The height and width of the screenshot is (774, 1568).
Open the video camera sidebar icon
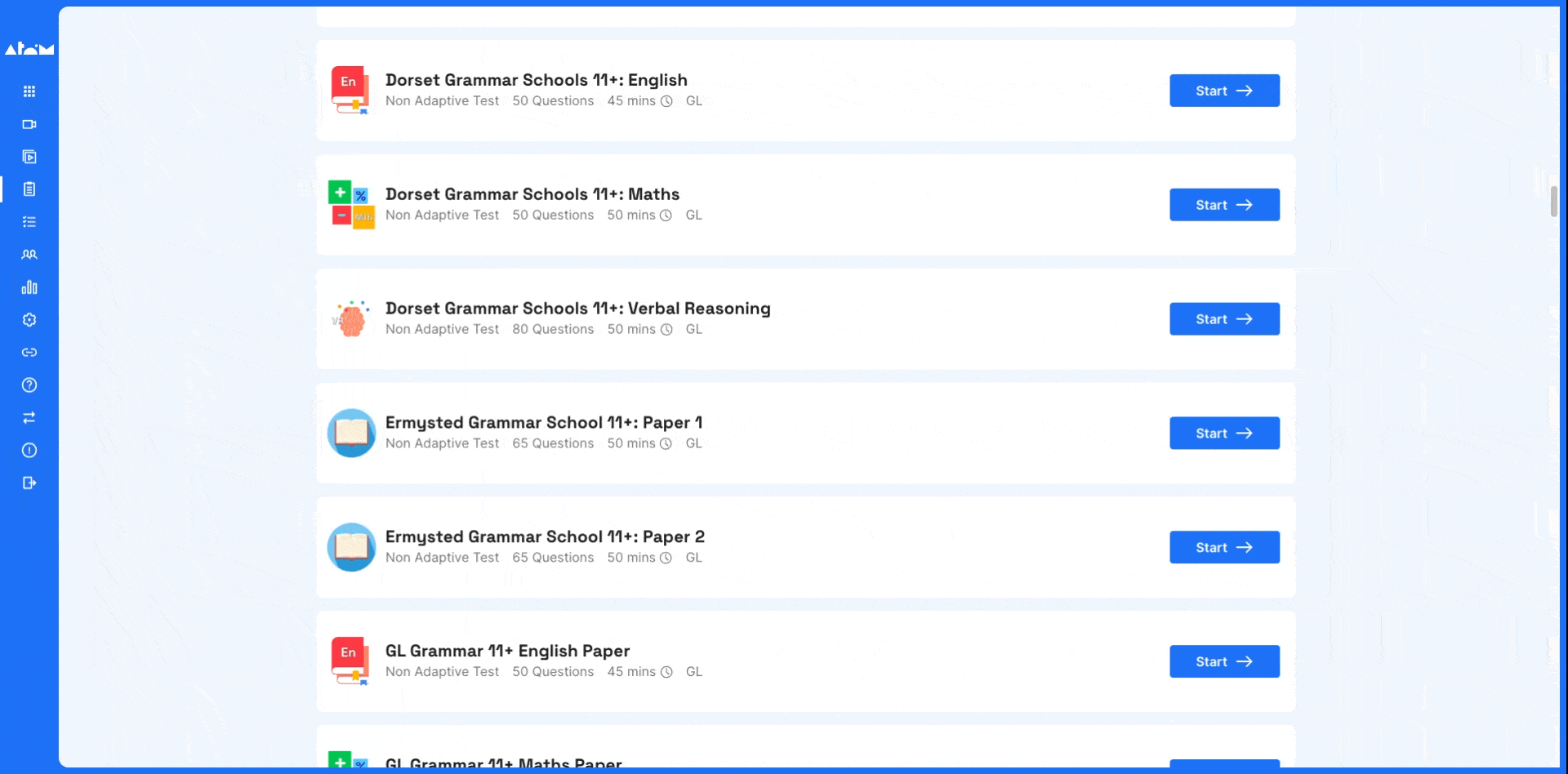coord(29,124)
